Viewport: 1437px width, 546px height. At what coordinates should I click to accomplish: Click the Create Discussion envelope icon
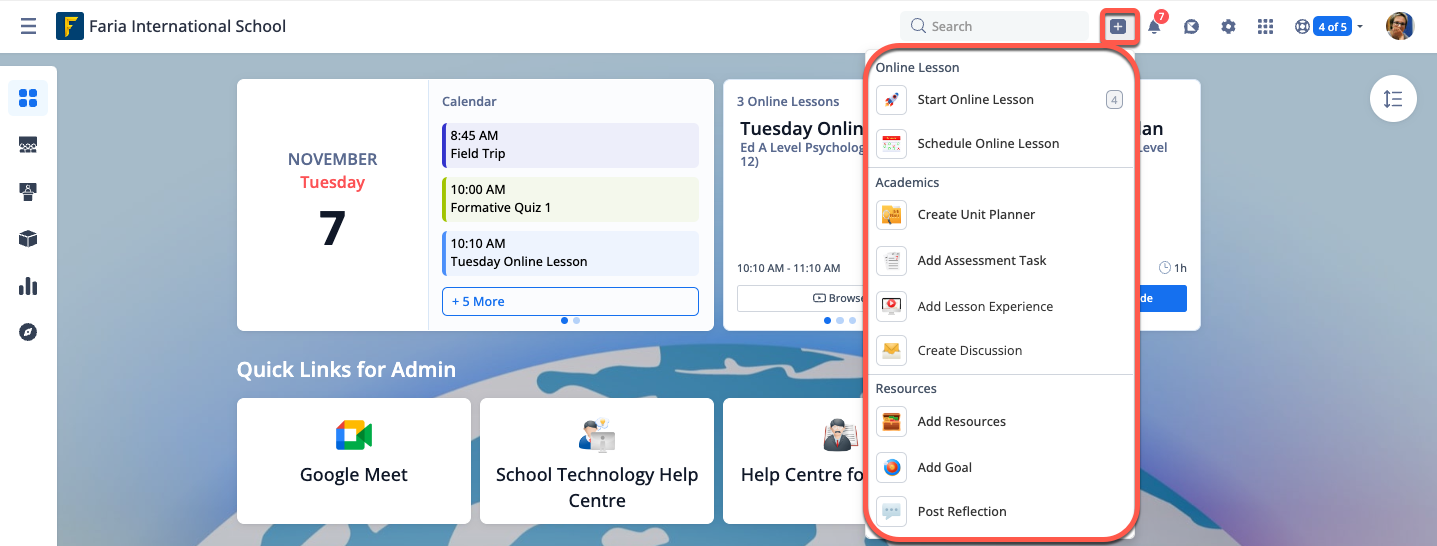coord(891,351)
